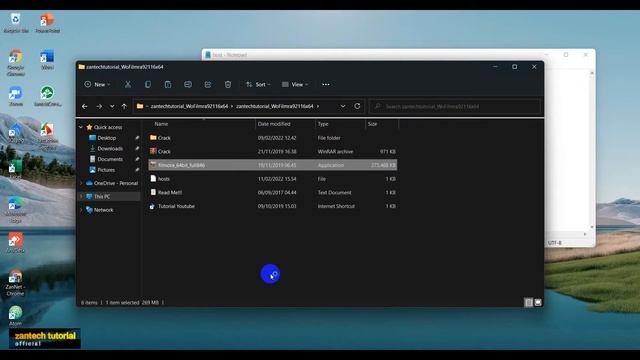640x360 pixels.
Task: Open the New item menu
Action: pos(97,84)
